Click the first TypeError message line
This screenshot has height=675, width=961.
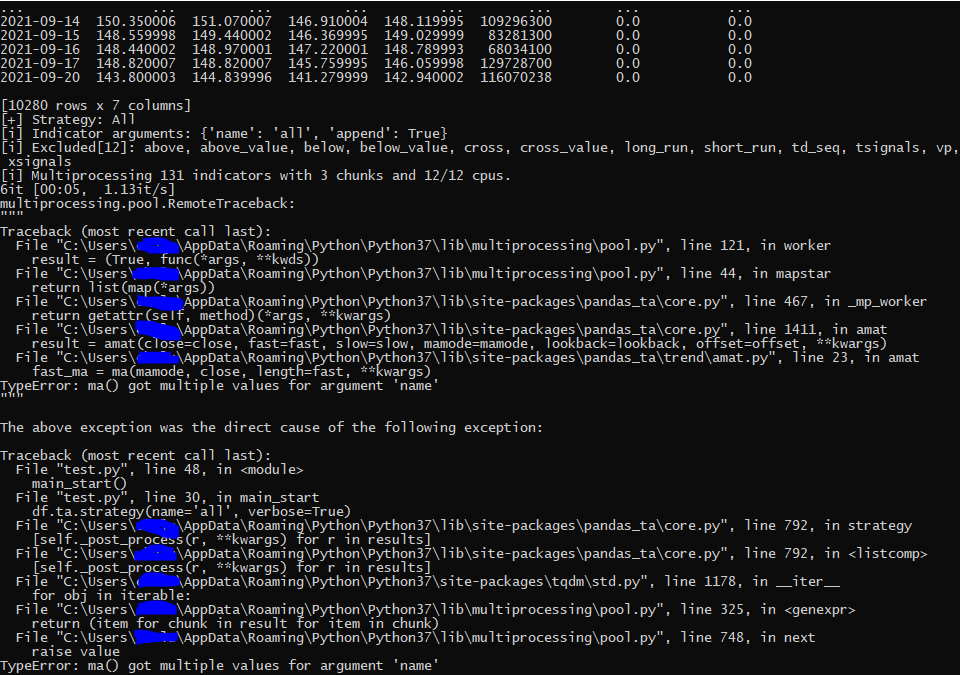[x=219, y=386]
